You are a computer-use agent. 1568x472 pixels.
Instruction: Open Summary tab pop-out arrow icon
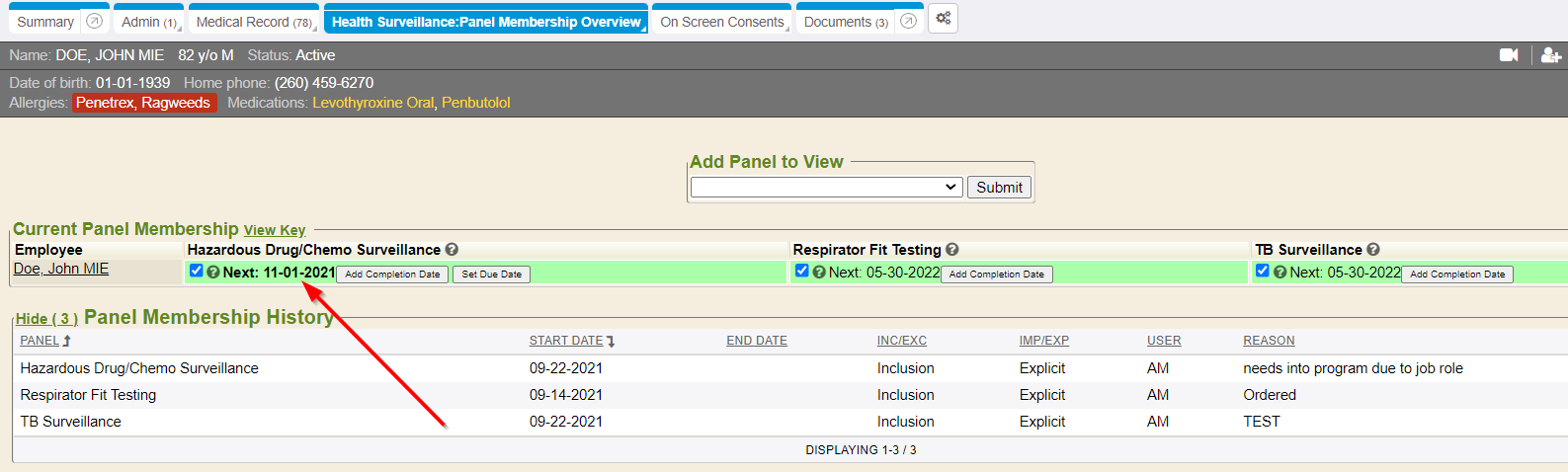[x=94, y=21]
